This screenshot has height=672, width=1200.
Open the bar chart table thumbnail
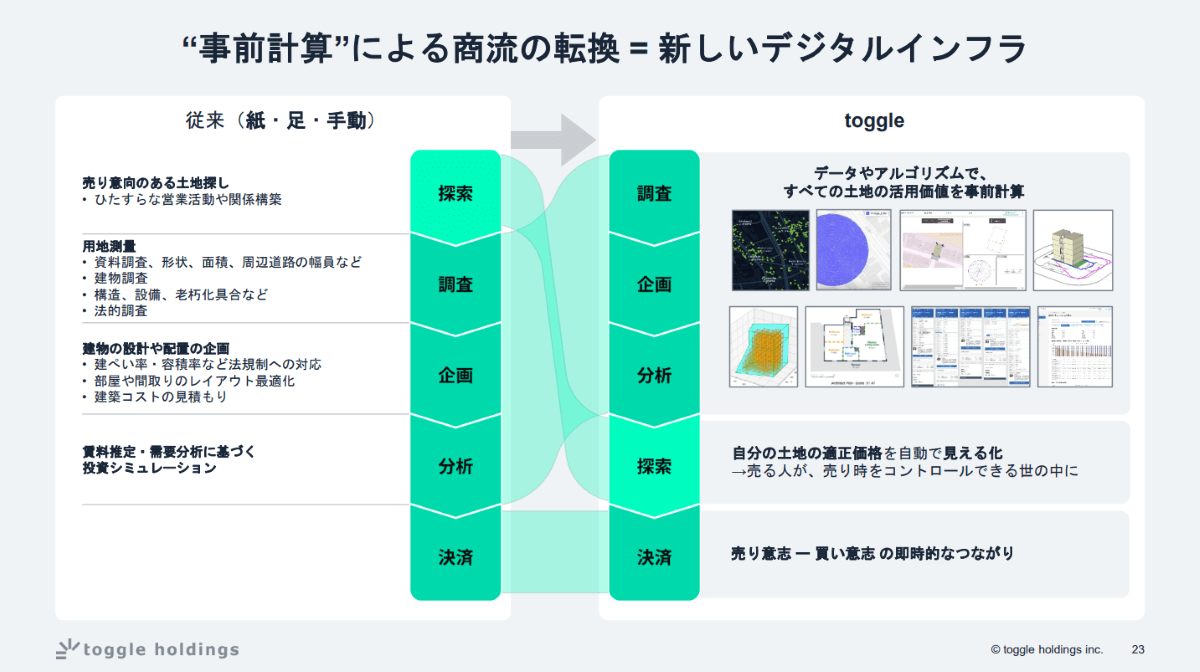(1075, 346)
